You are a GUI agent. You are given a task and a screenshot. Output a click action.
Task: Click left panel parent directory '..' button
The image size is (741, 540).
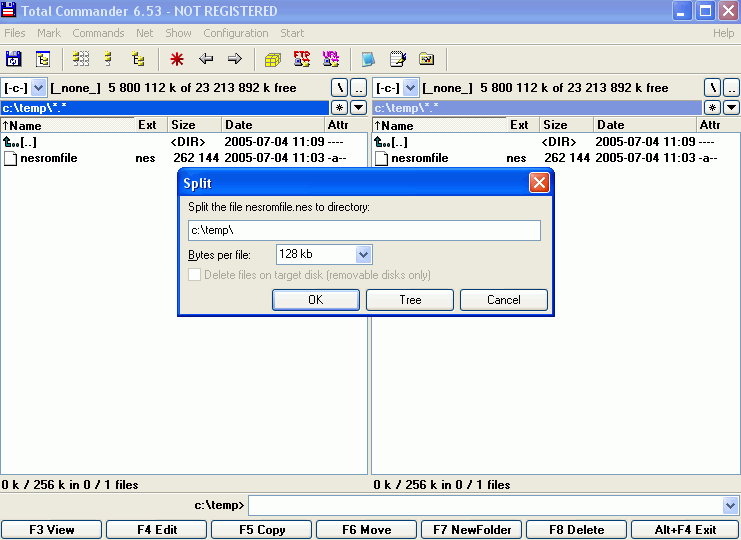(359, 88)
